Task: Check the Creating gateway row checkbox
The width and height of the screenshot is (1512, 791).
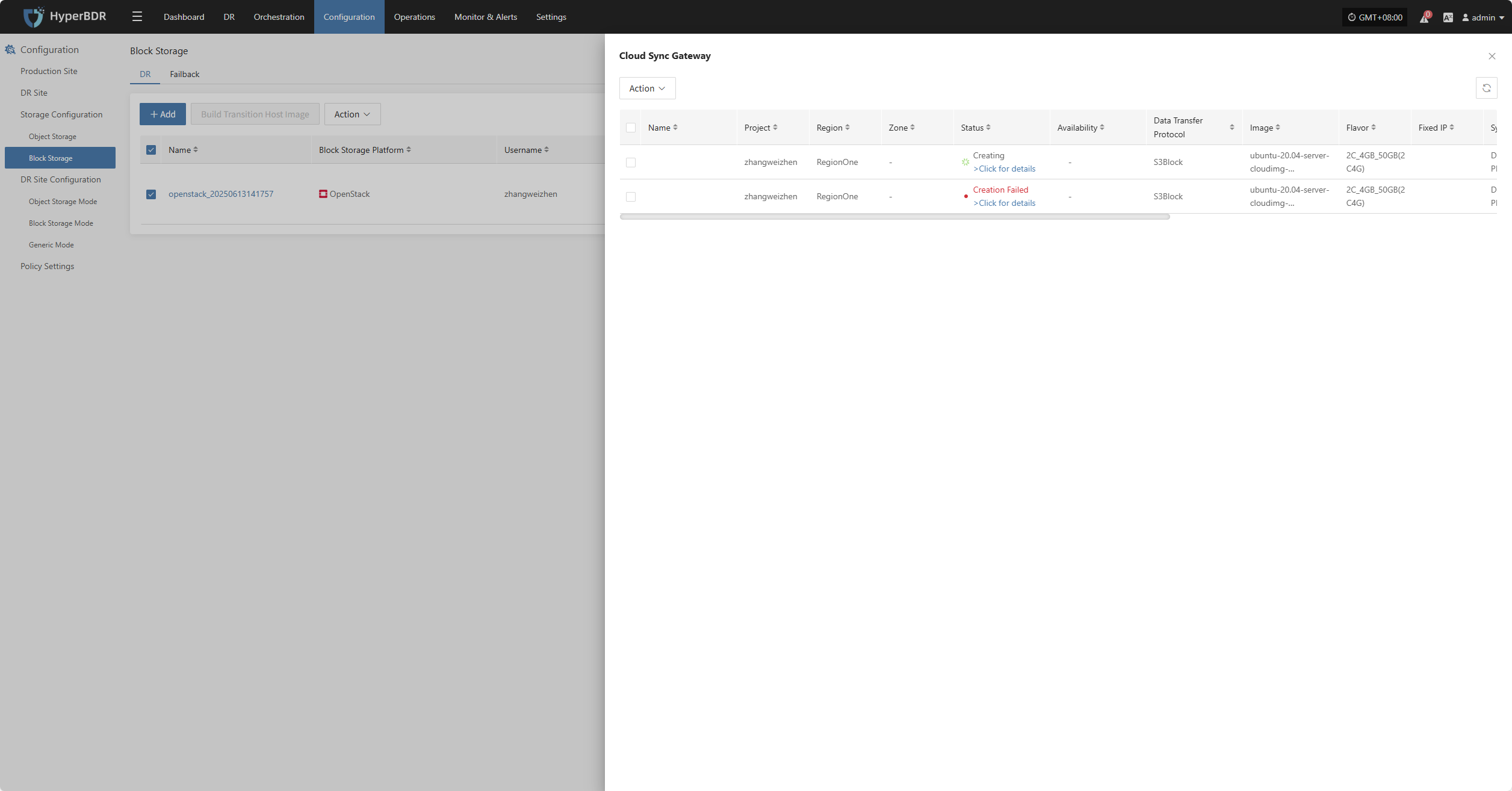Action: click(x=631, y=163)
